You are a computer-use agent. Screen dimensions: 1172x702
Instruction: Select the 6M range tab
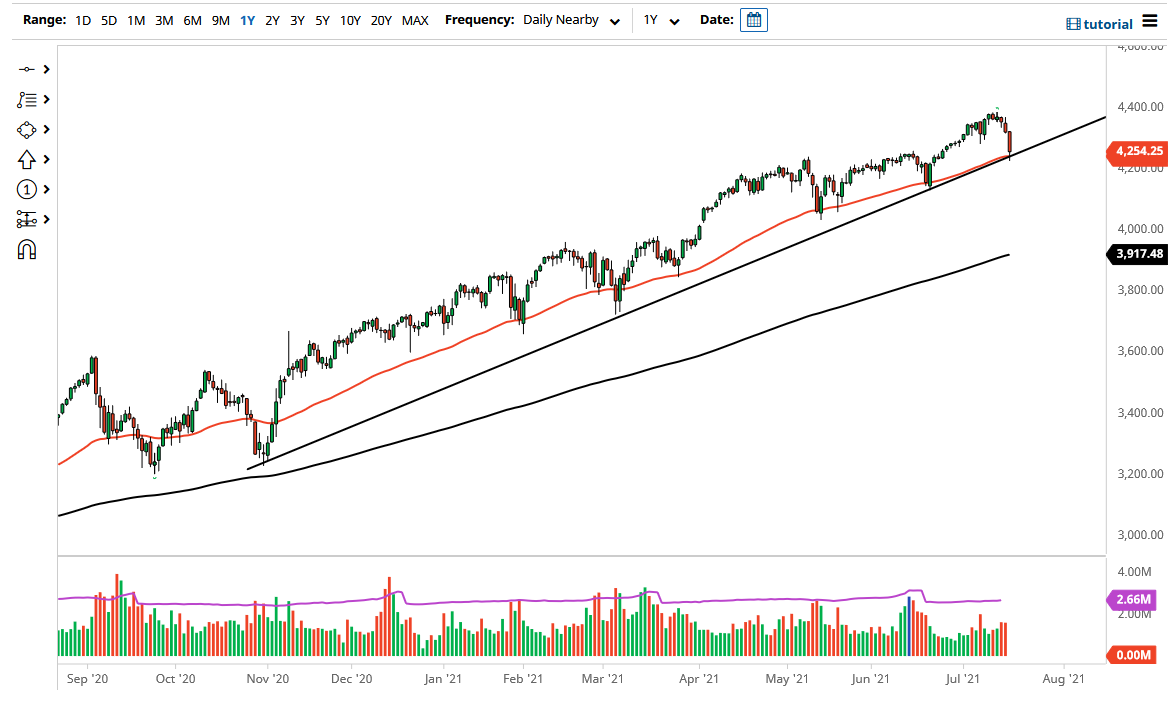coord(192,19)
